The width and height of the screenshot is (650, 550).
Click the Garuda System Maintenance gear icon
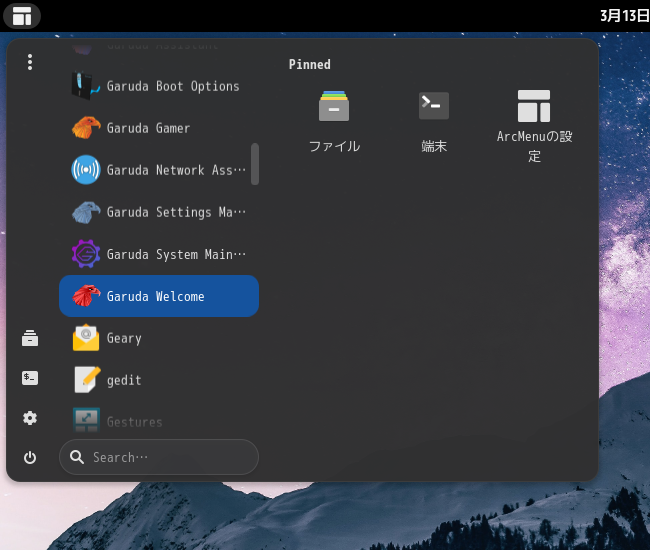click(x=86, y=254)
